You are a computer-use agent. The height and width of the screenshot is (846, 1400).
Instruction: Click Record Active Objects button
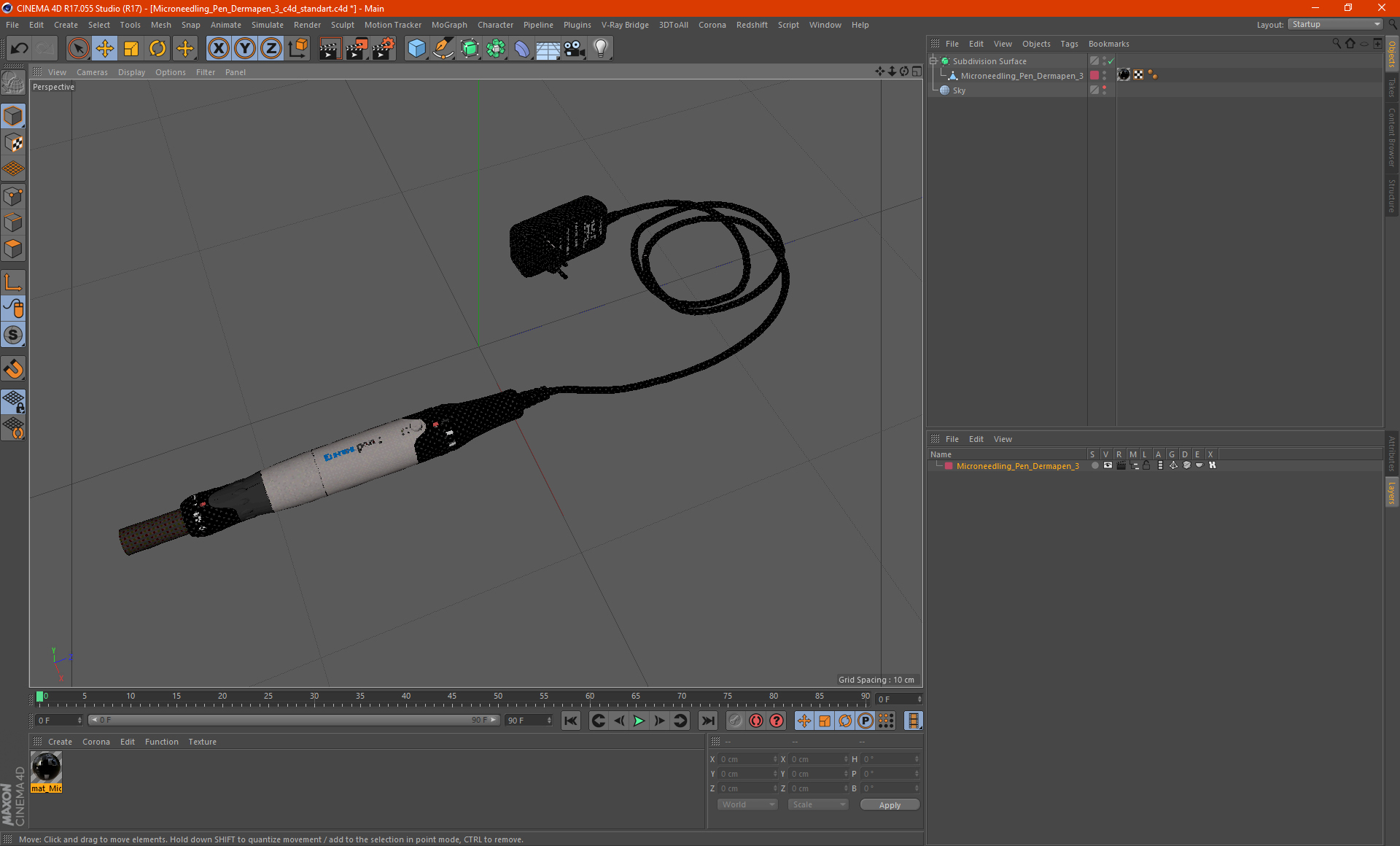735,721
